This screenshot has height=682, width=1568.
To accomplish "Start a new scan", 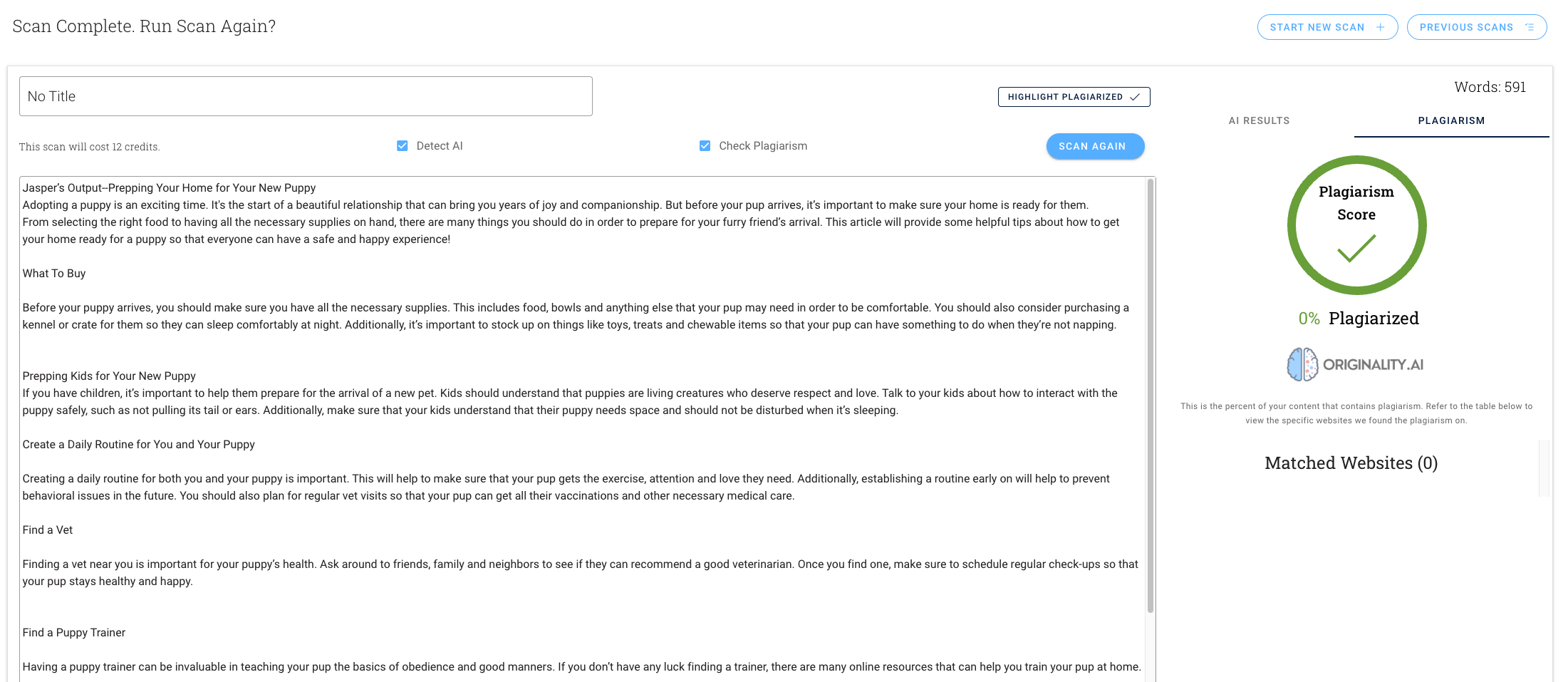I will (1327, 26).
